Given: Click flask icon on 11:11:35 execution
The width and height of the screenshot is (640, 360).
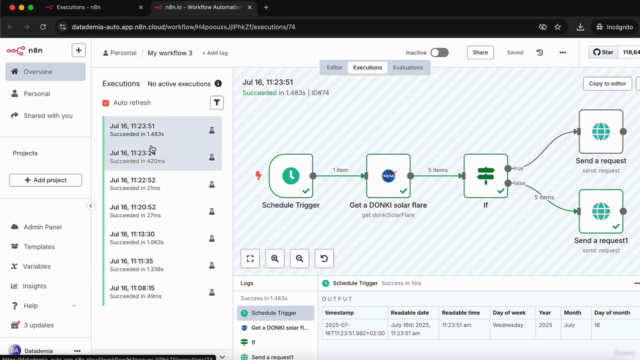Looking at the screenshot, I should pyautogui.click(x=212, y=265).
